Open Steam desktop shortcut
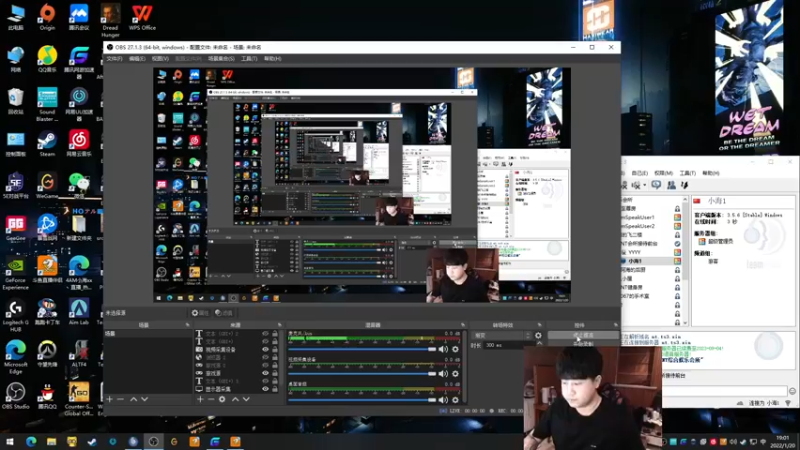 click(47, 144)
